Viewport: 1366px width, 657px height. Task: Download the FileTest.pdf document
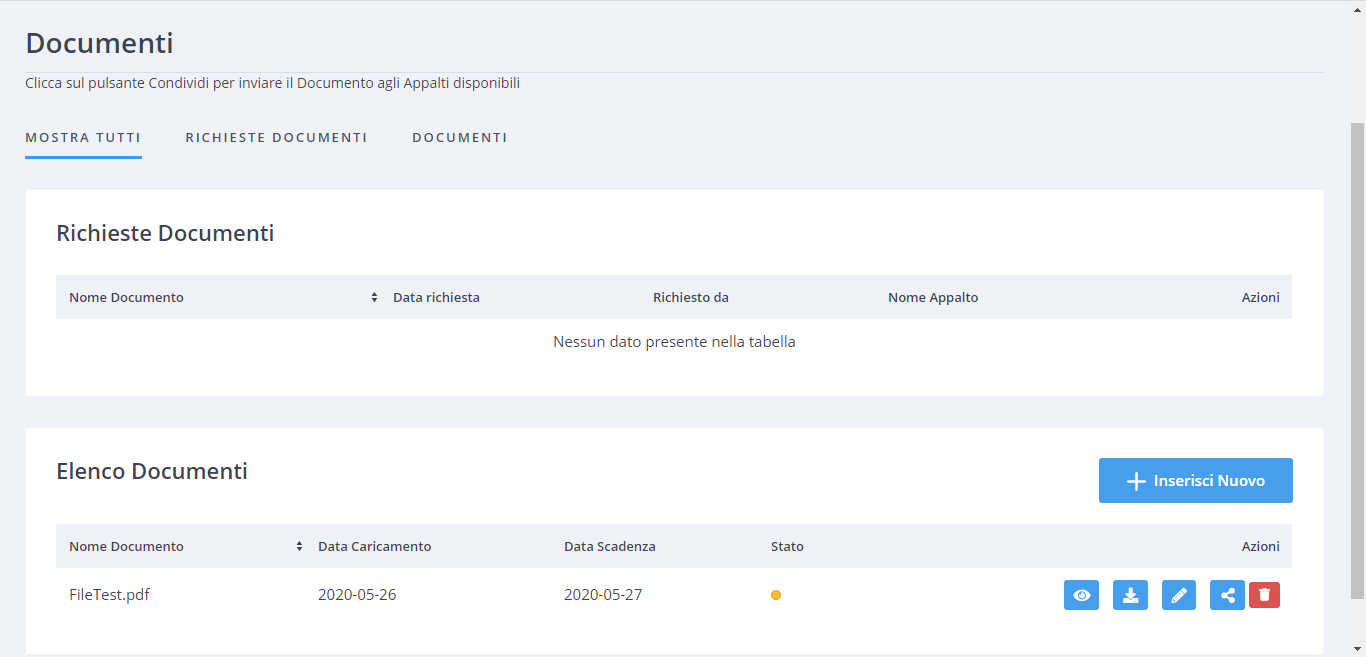pos(1130,595)
